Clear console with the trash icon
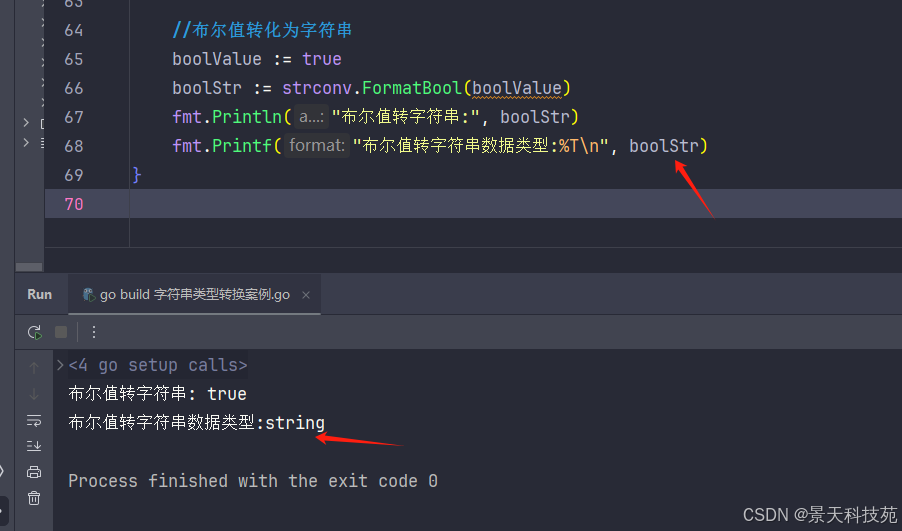The image size is (902, 531). (x=34, y=498)
